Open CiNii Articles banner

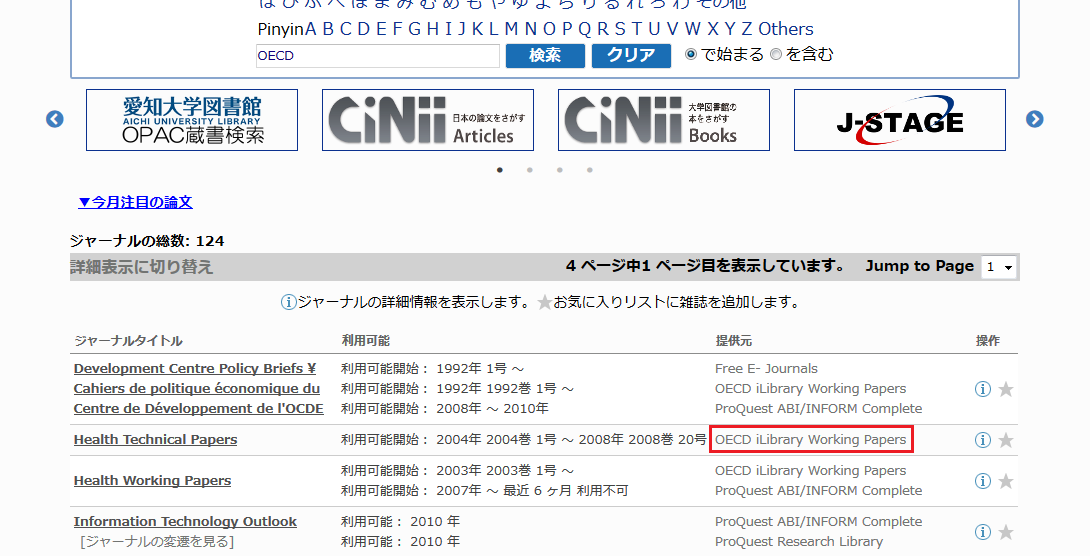coord(428,120)
